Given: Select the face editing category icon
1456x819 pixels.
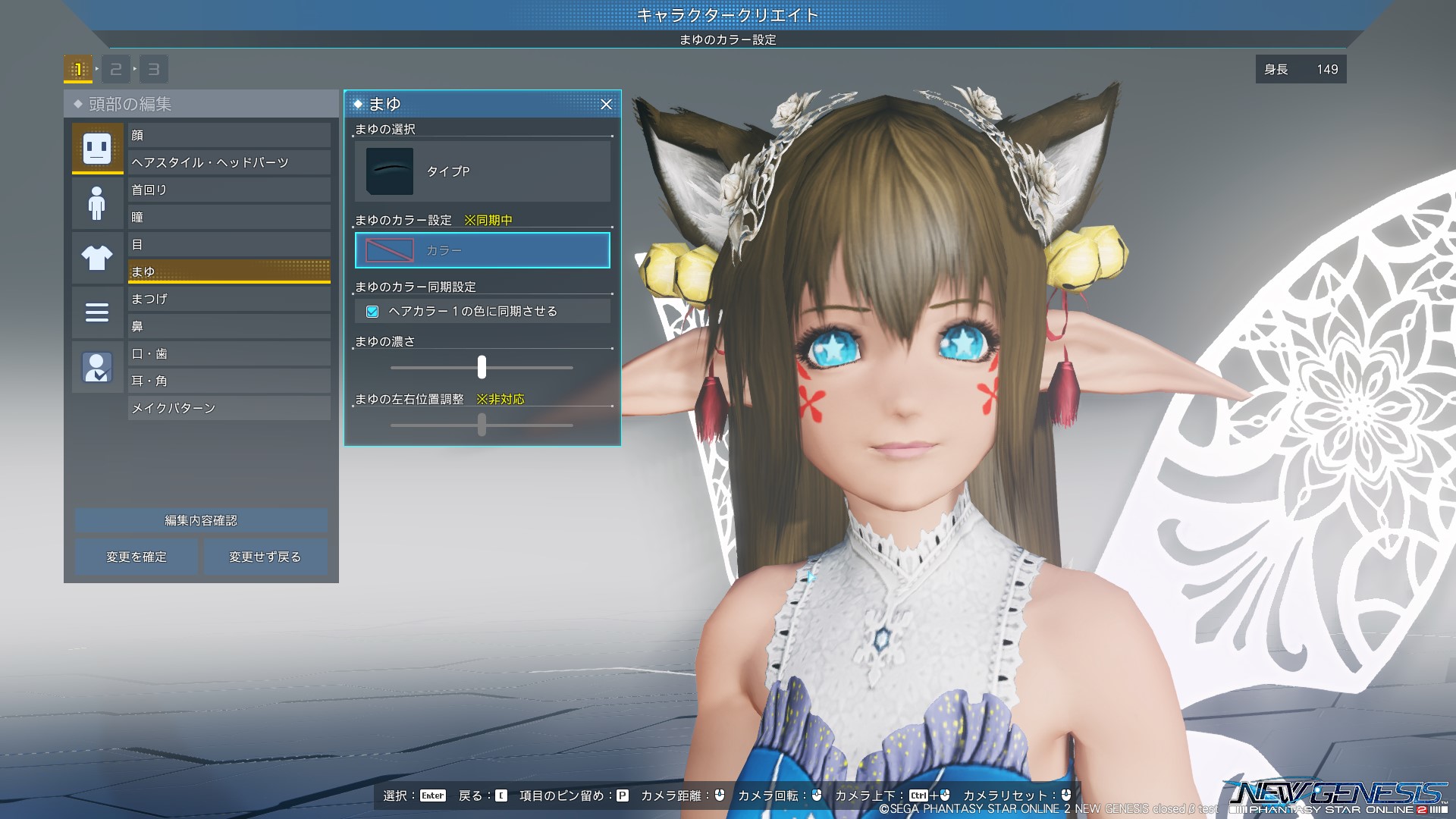Looking at the screenshot, I should (97, 148).
